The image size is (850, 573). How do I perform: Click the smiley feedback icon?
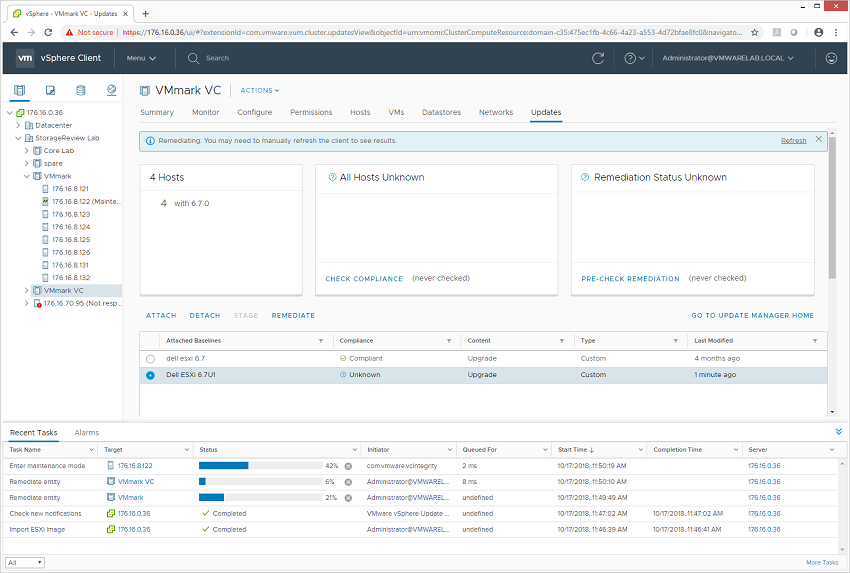(831, 58)
